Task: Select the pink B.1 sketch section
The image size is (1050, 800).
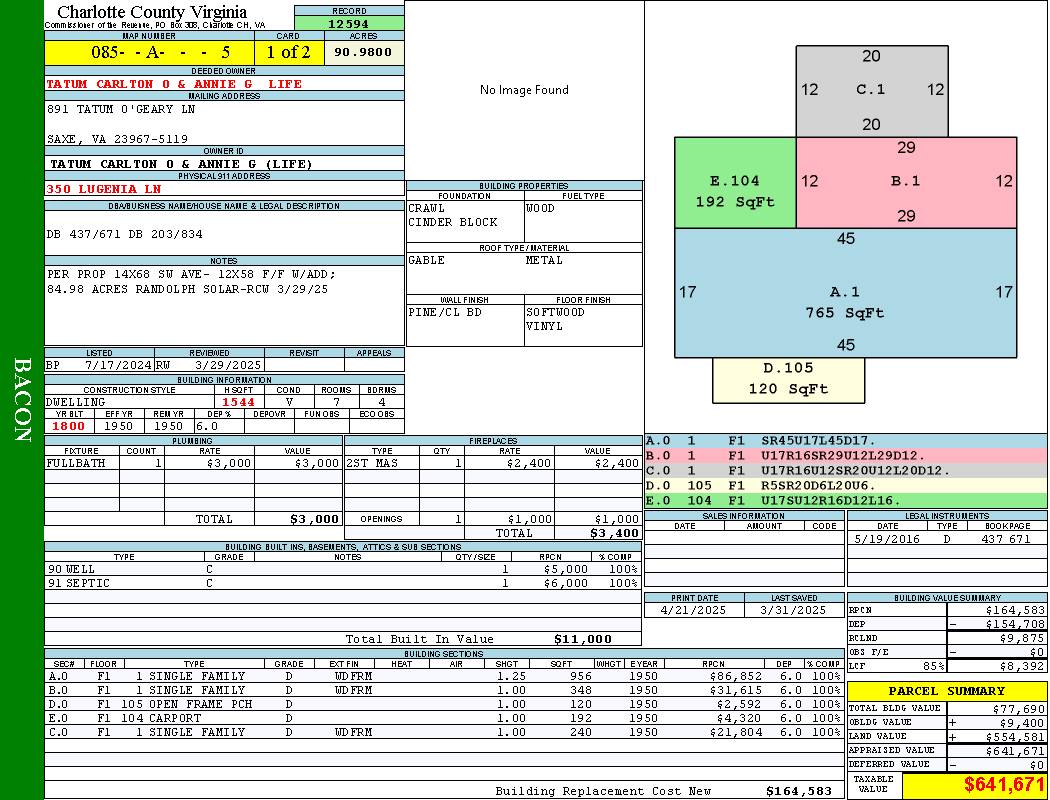Action: tap(906, 182)
